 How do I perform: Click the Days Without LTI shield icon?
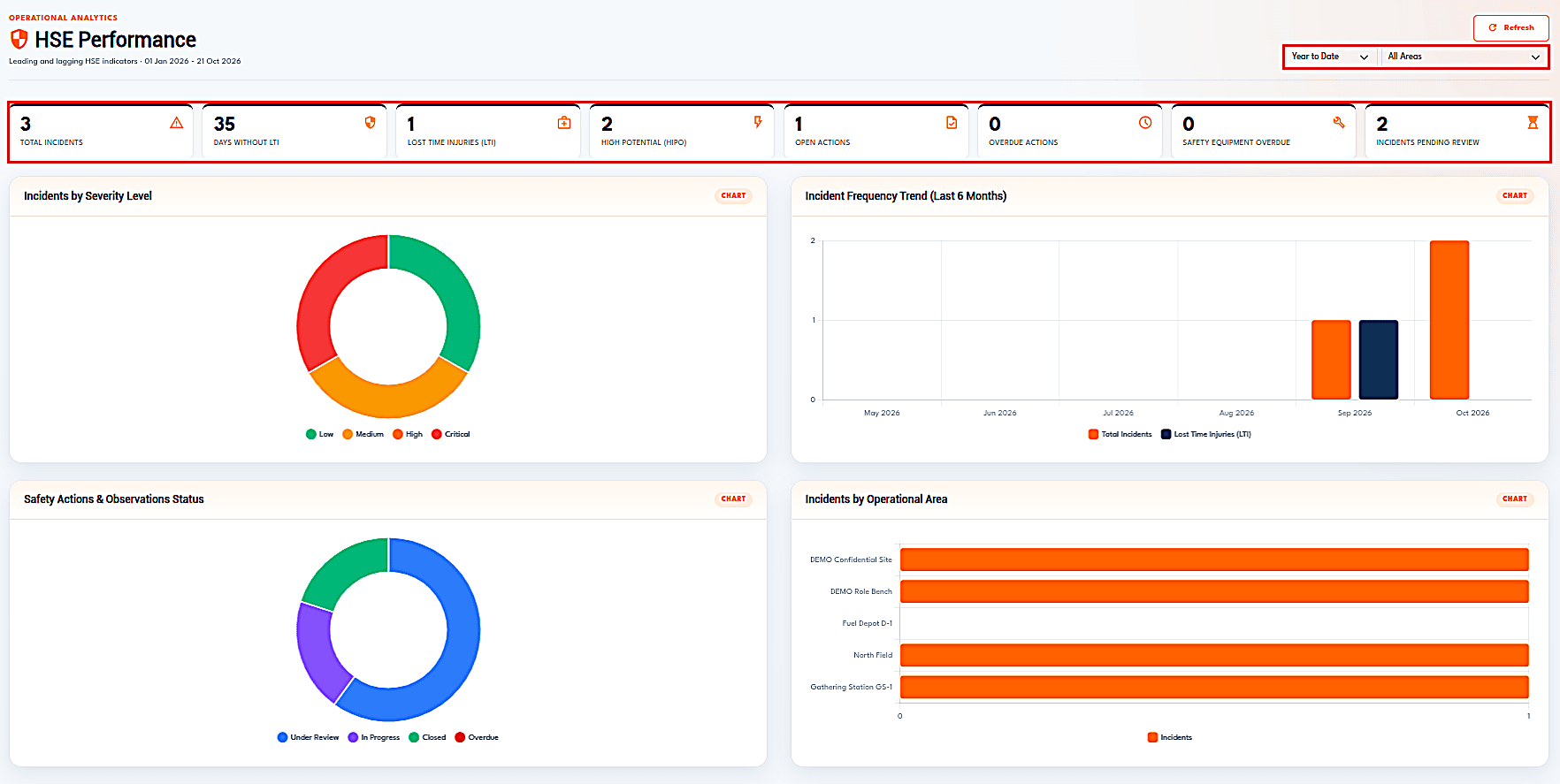pyautogui.click(x=371, y=123)
